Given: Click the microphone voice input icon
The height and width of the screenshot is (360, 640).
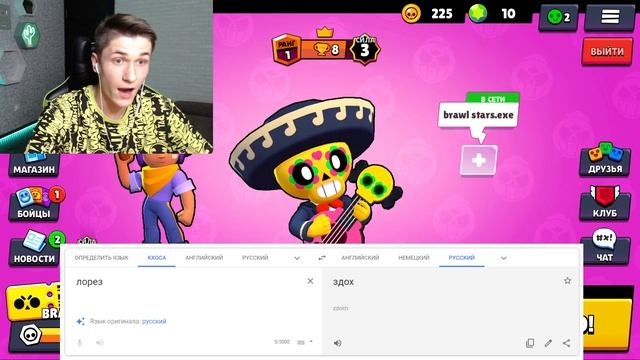Looking at the screenshot, I should point(80,342).
